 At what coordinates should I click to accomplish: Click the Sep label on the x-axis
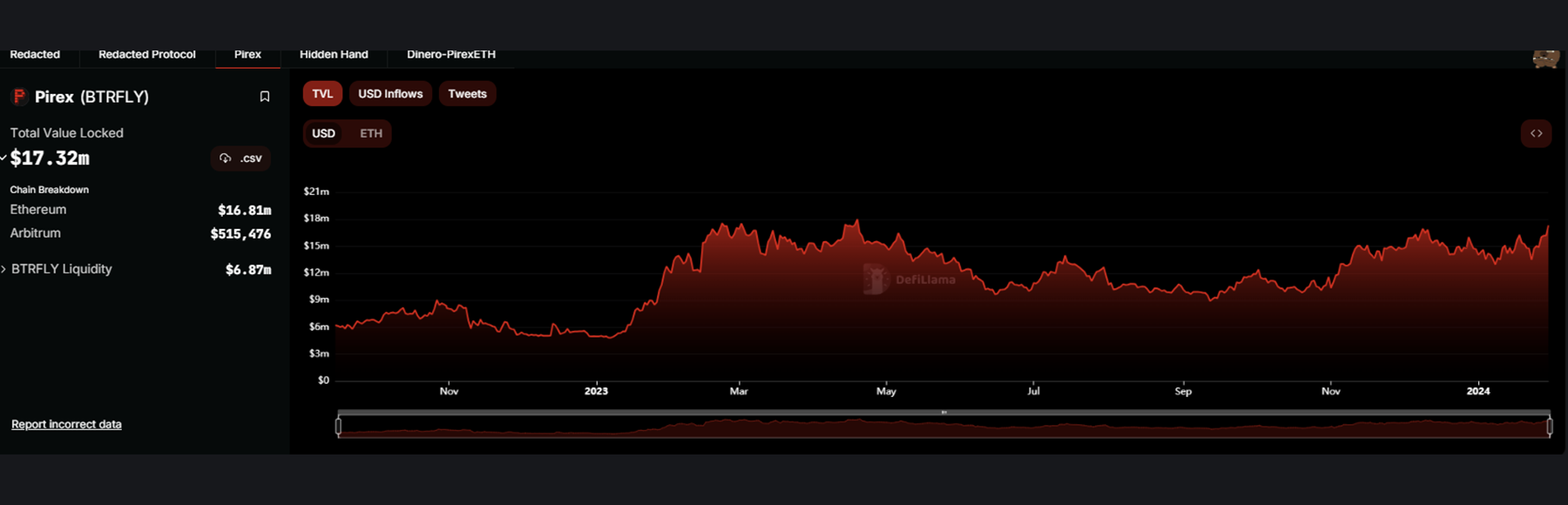click(1183, 391)
